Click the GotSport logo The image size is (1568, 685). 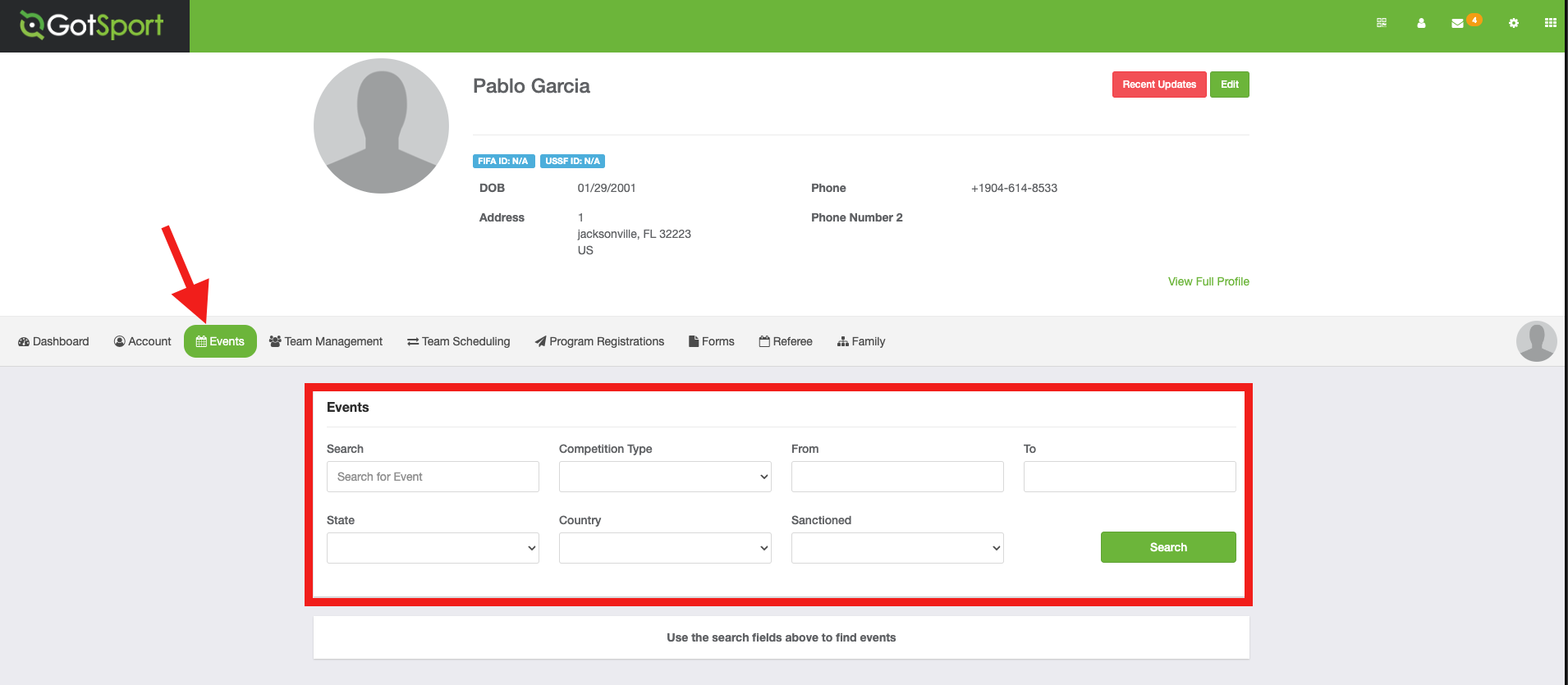(92, 26)
